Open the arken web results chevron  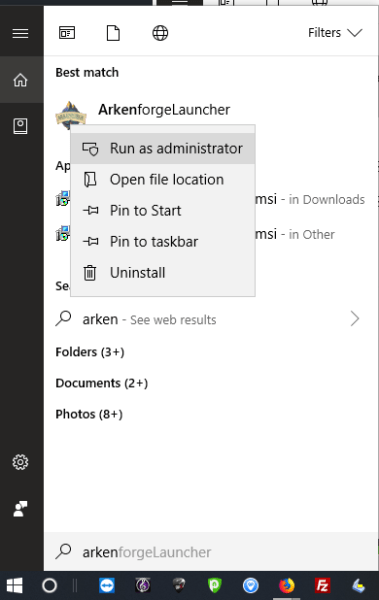click(355, 318)
